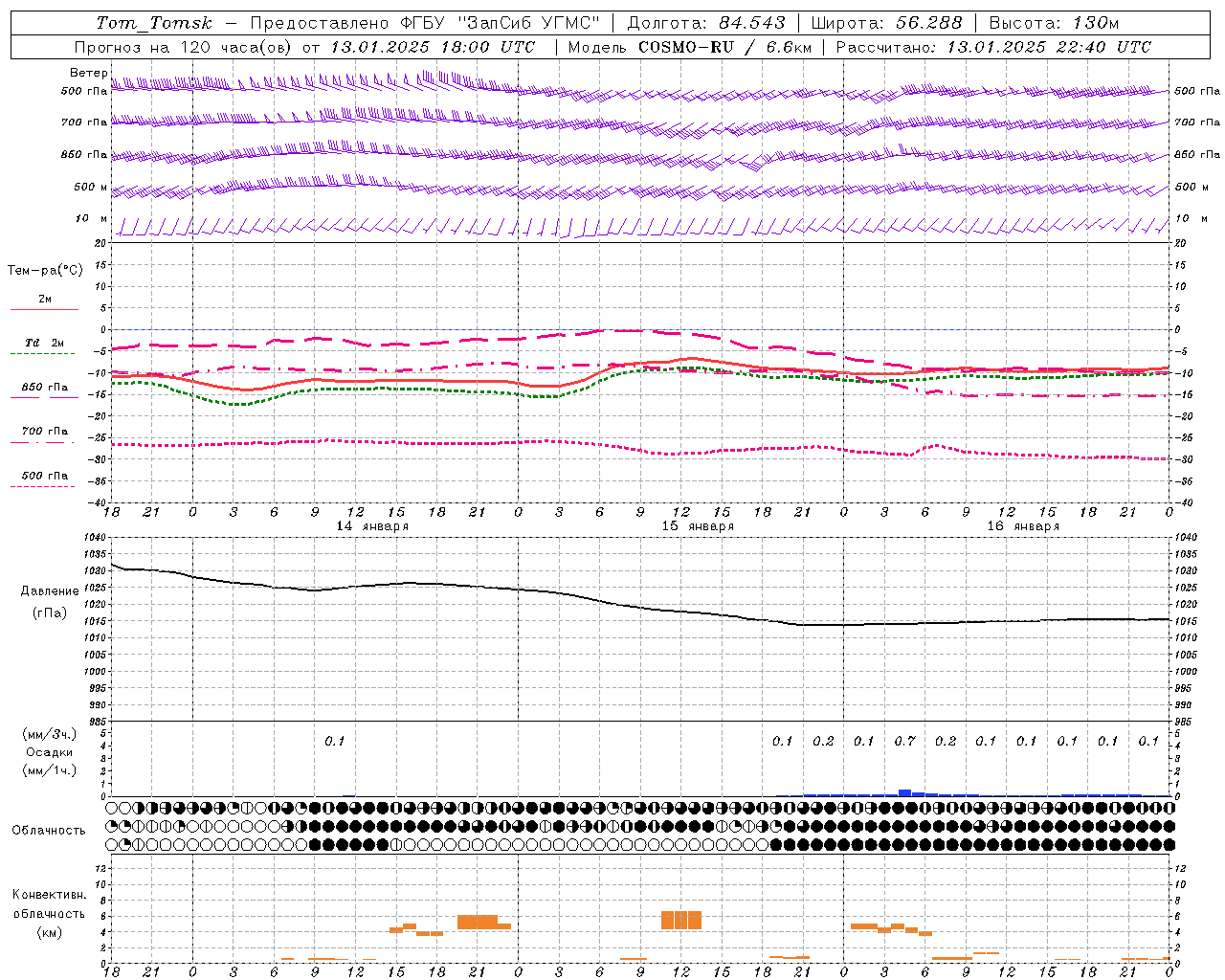
Task: Click the "10 м" wind level label on right
Action: pyautogui.click(x=1191, y=219)
